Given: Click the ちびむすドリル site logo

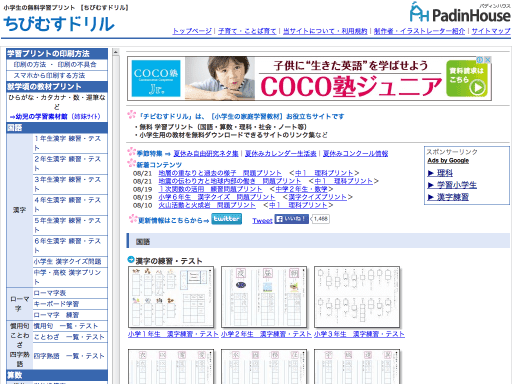Looking at the screenshot, I should click(x=59, y=24).
